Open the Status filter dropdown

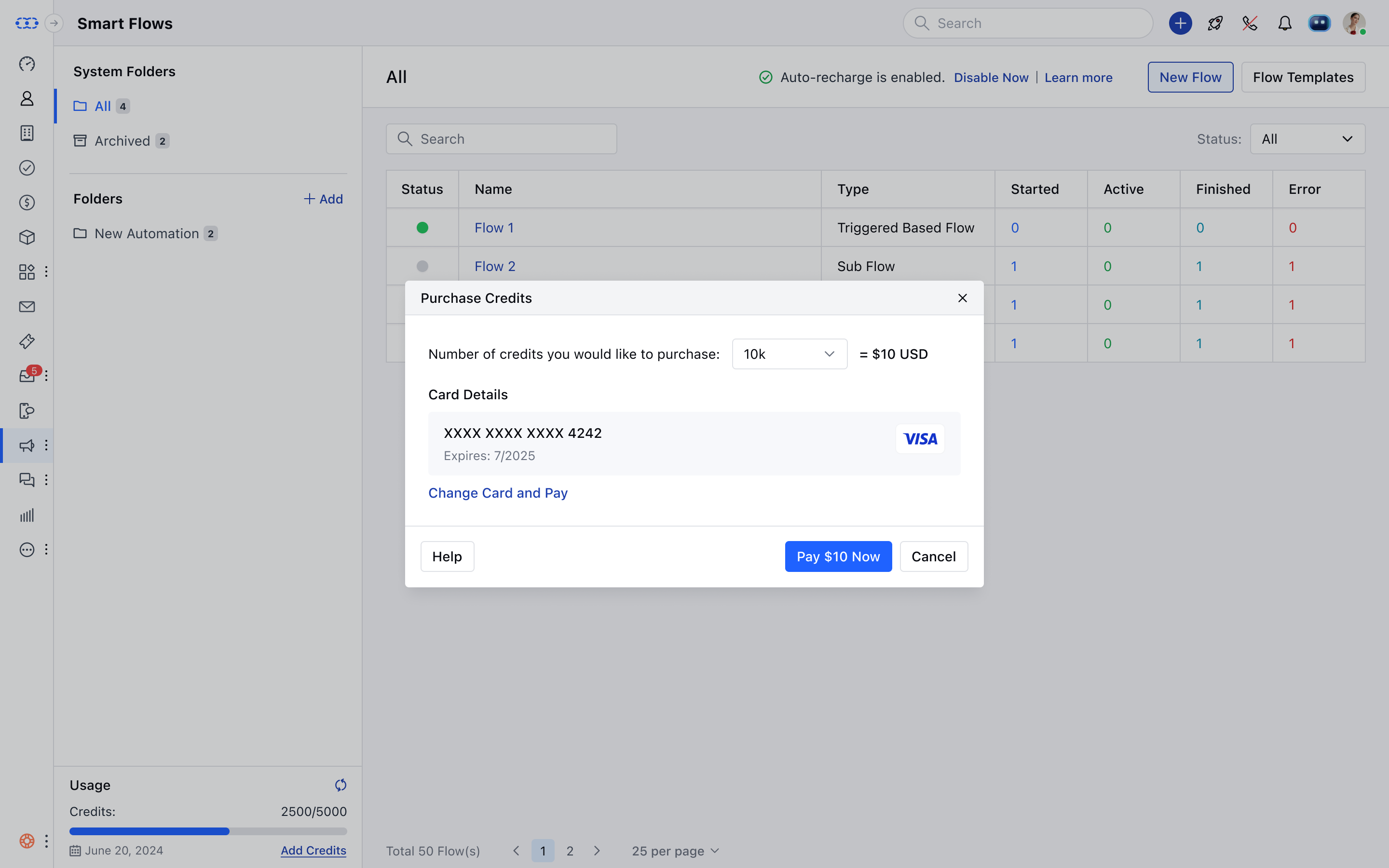tap(1307, 138)
